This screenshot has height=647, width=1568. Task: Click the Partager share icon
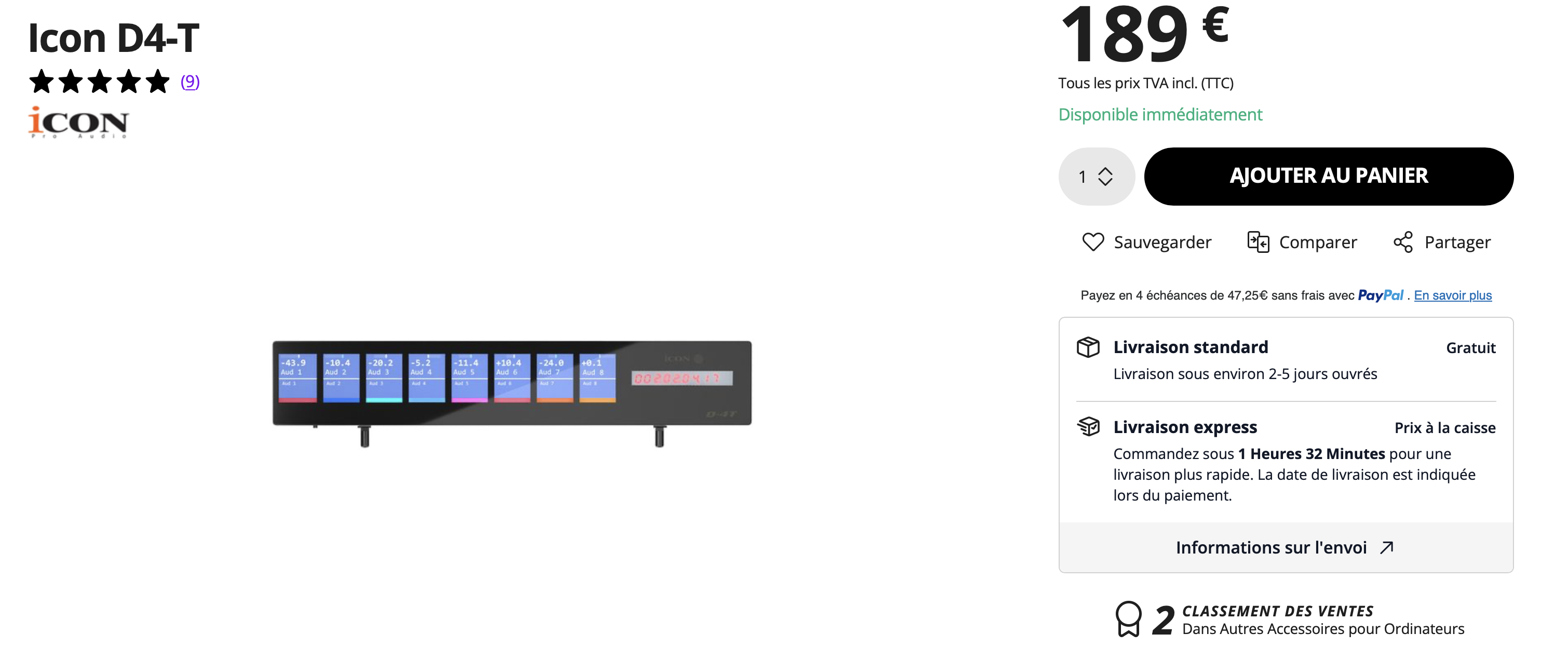[x=1403, y=241]
